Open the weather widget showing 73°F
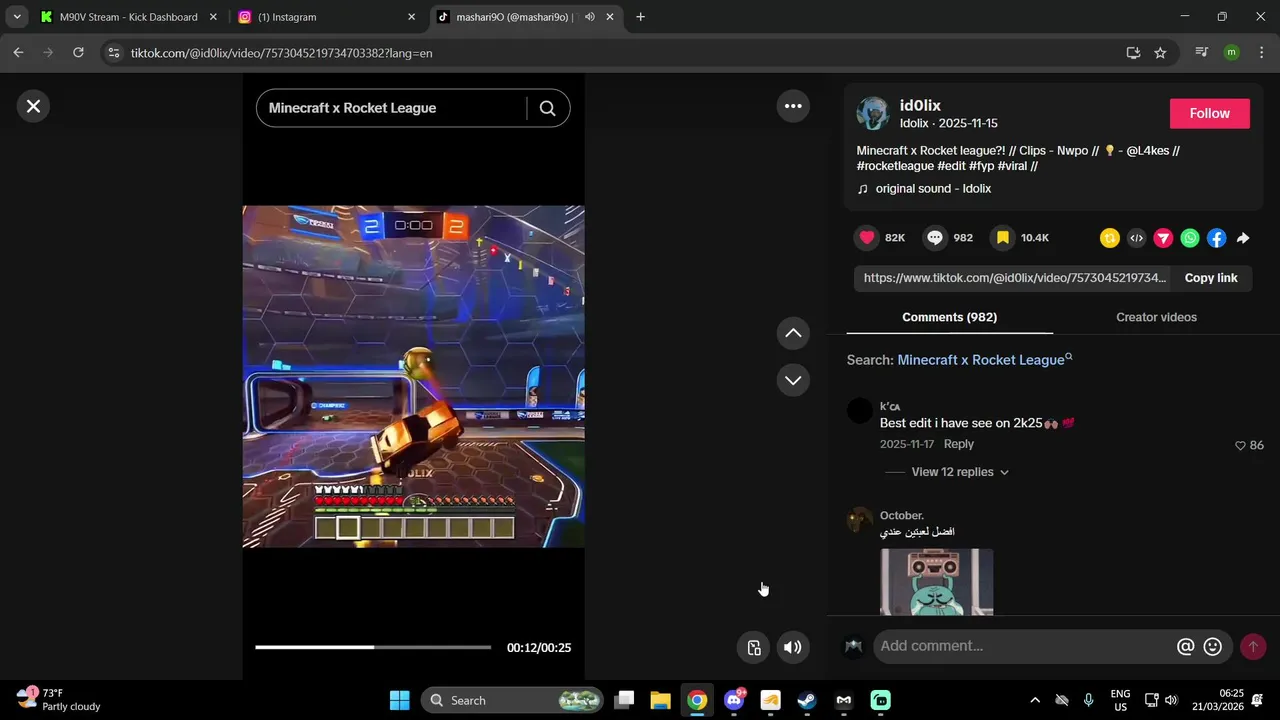Screen dimensions: 1280x720 tap(60, 699)
